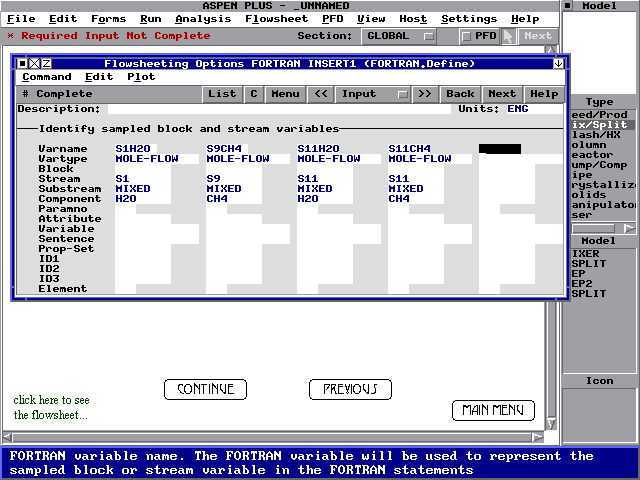Image resolution: width=640 pixels, height=480 pixels.
Task: Select the S11CH4 Varname cell
Action: 409,149
